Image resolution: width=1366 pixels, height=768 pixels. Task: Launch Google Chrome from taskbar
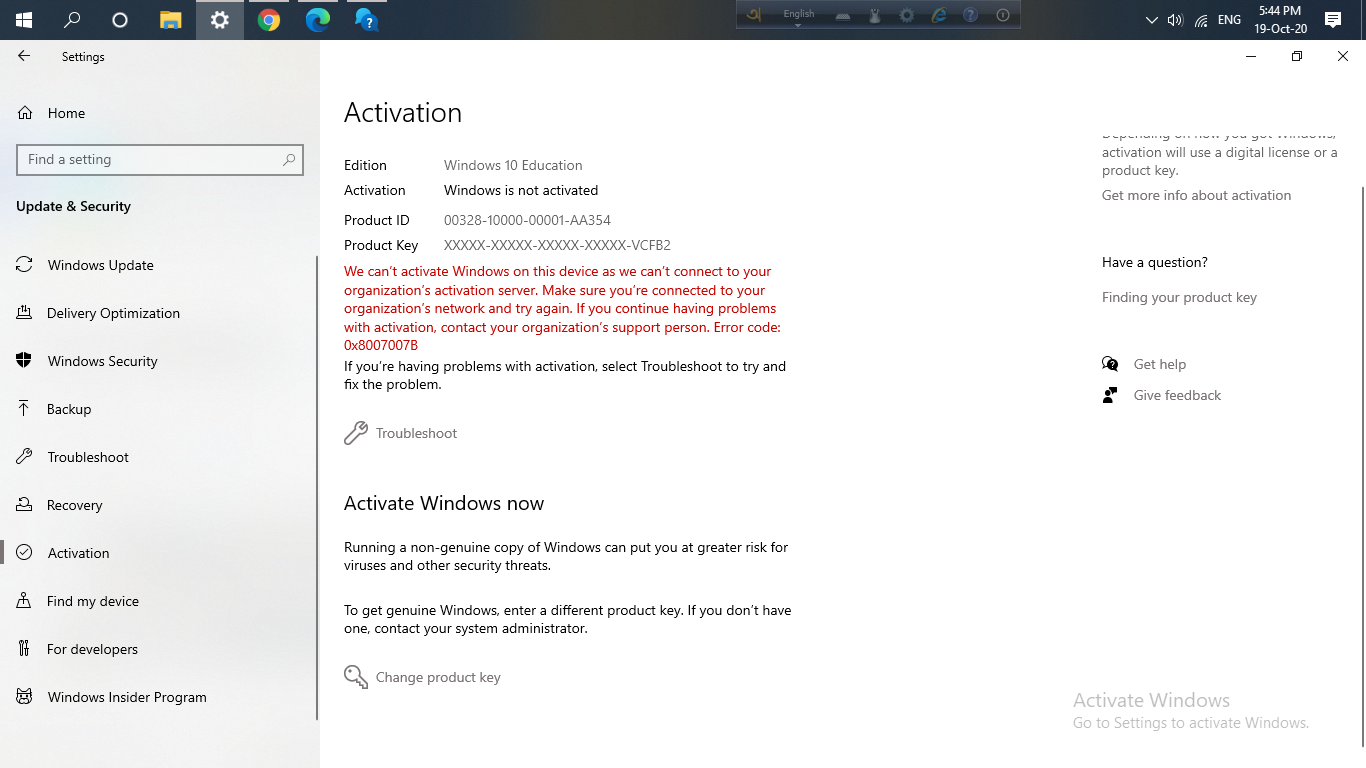269,20
